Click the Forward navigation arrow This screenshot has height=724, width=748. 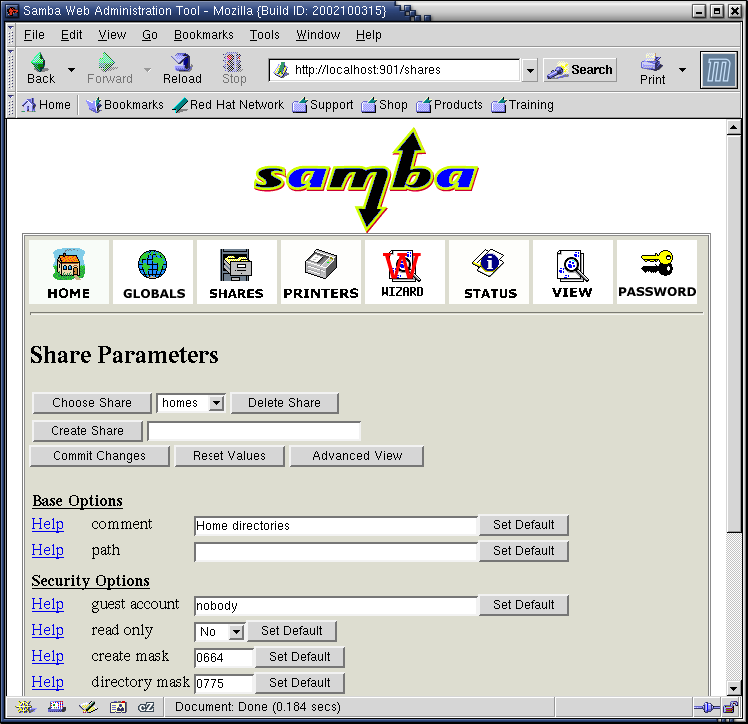click(x=109, y=69)
